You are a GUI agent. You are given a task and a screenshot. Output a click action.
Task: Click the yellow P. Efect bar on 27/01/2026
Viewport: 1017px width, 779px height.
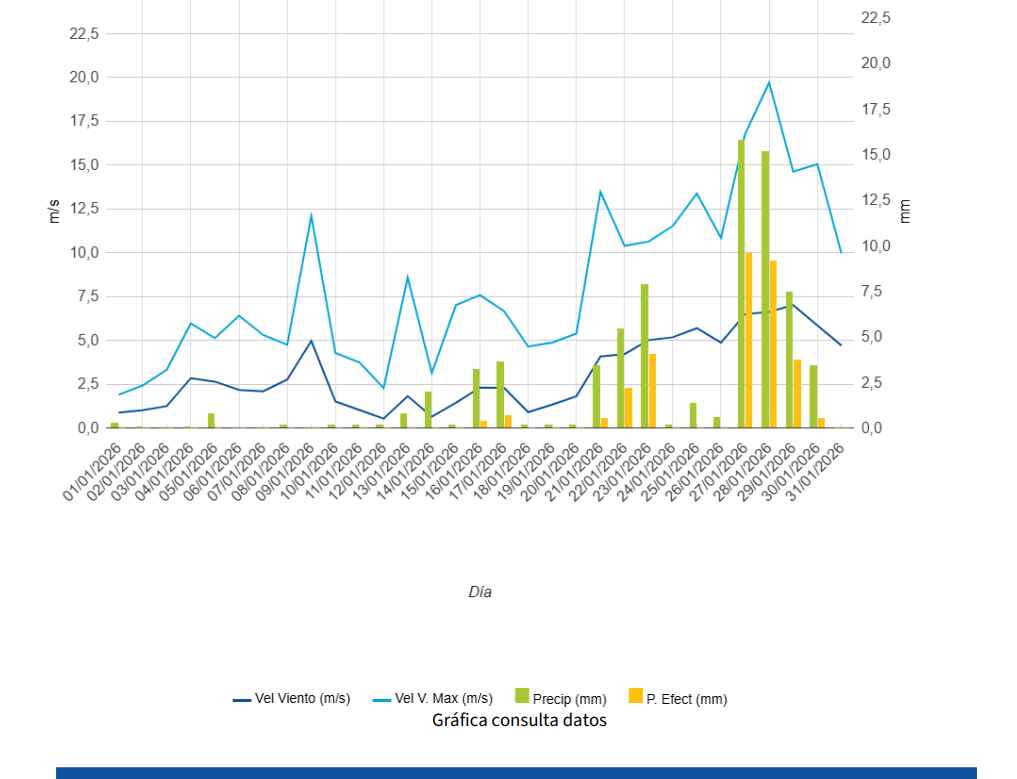tap(749, 340)
